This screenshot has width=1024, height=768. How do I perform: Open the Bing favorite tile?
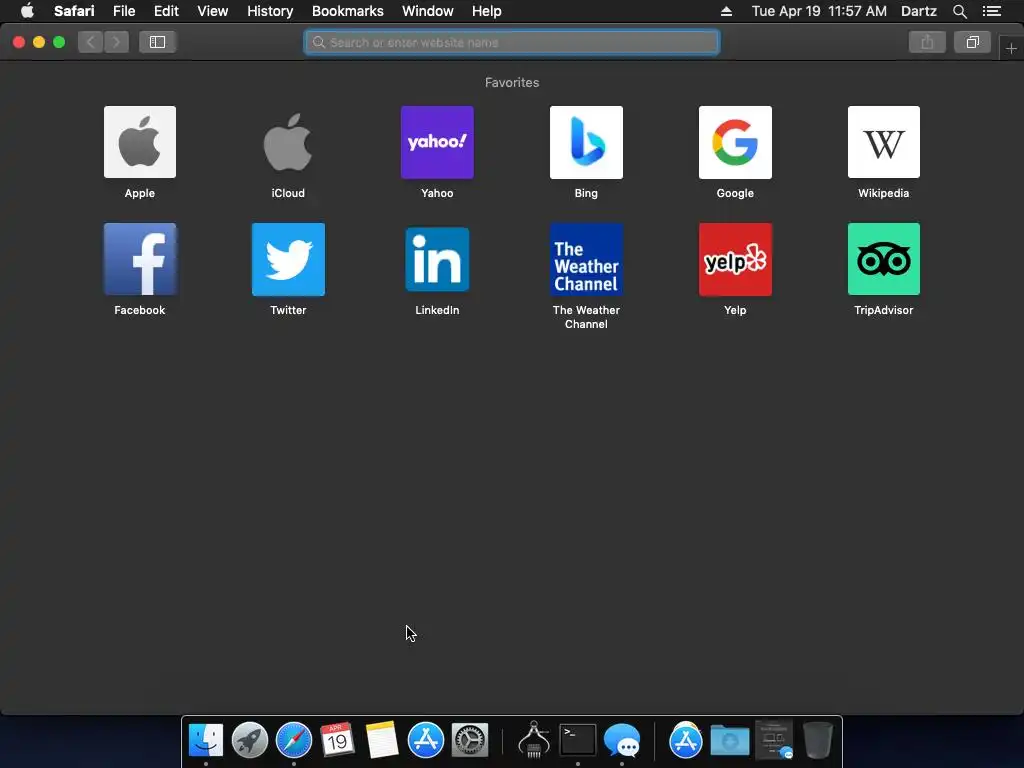[586, 142]
